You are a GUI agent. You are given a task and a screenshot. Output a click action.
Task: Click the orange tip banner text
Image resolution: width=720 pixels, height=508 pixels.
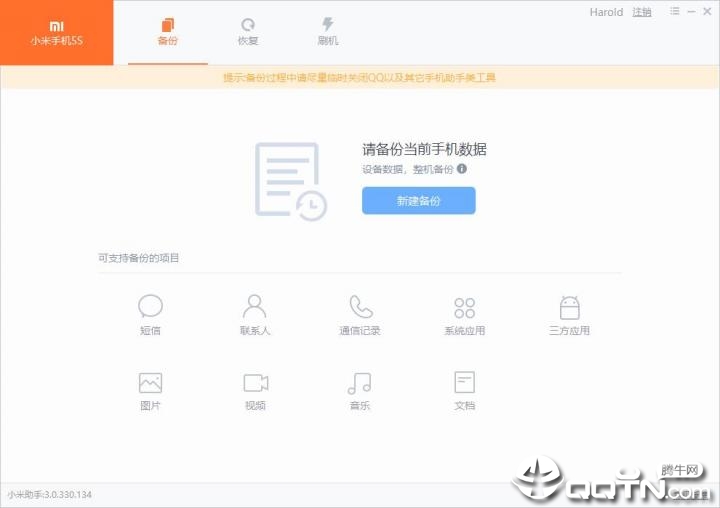[360, 77]
